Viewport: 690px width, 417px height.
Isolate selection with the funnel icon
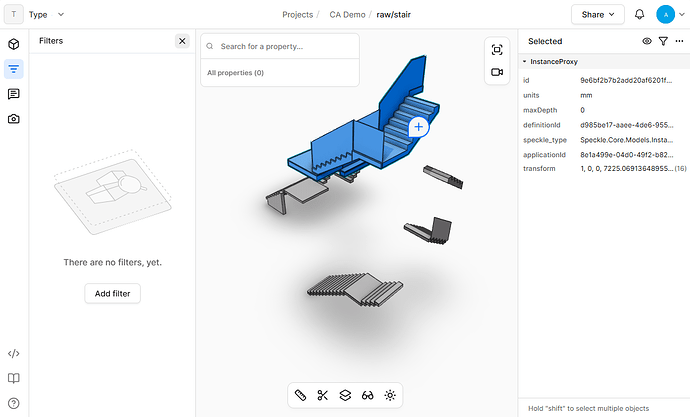click(663, 41)
